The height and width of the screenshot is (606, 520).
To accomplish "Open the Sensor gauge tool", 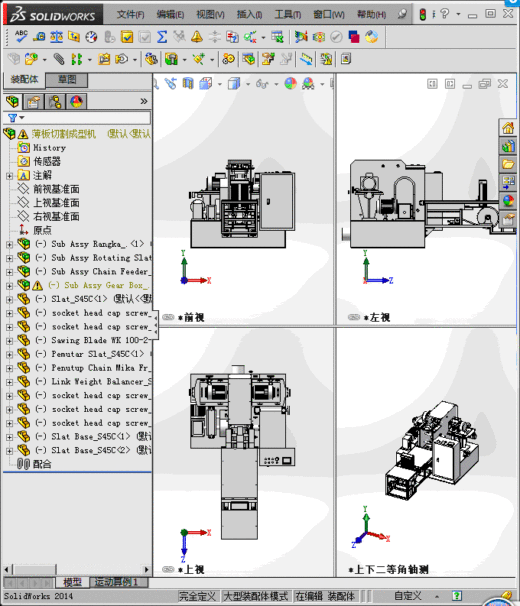I will click(x=91, y=37).
